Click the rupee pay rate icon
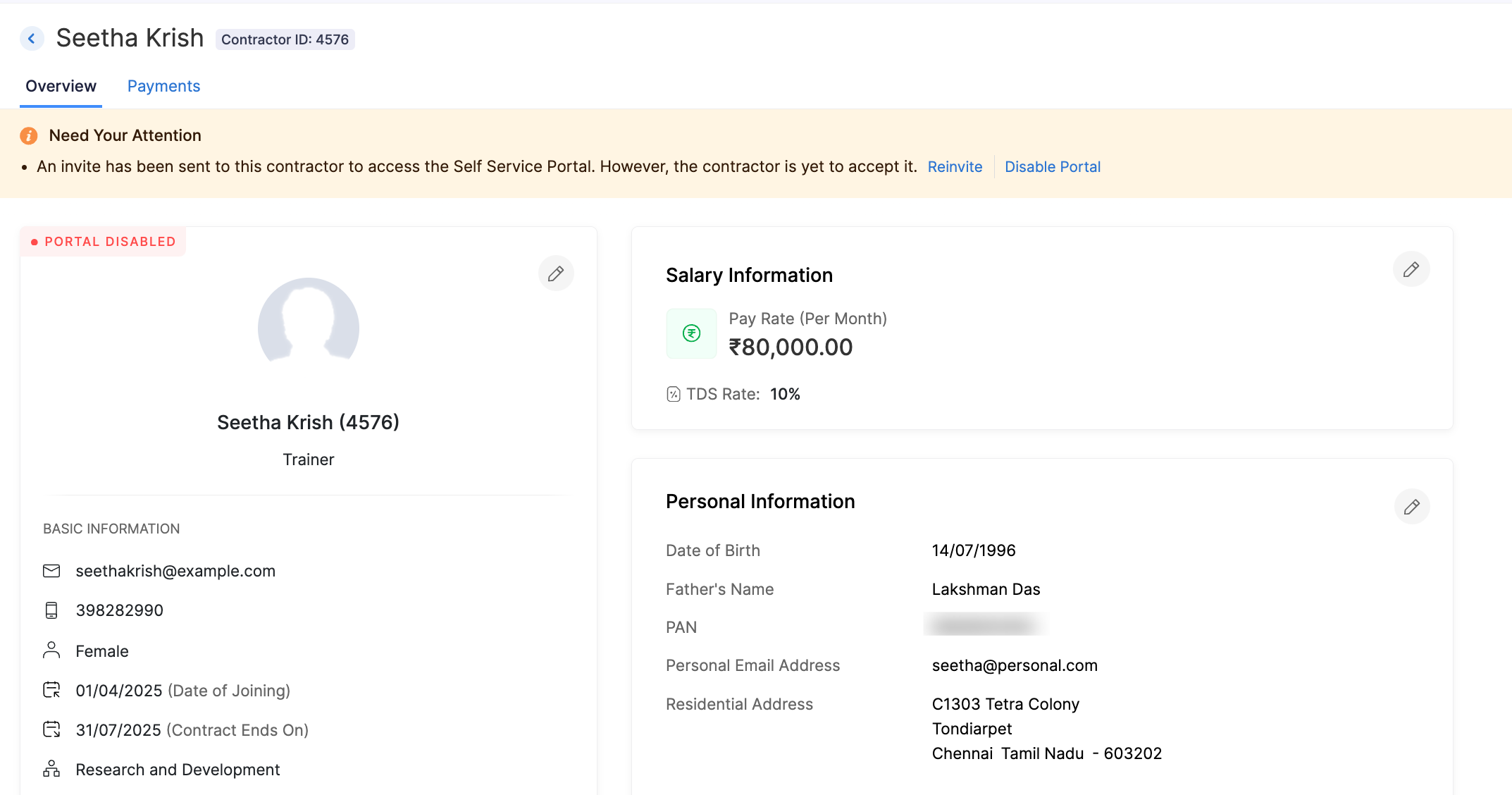The width and height of the screenshot is (1512, 795). (691, 333)
